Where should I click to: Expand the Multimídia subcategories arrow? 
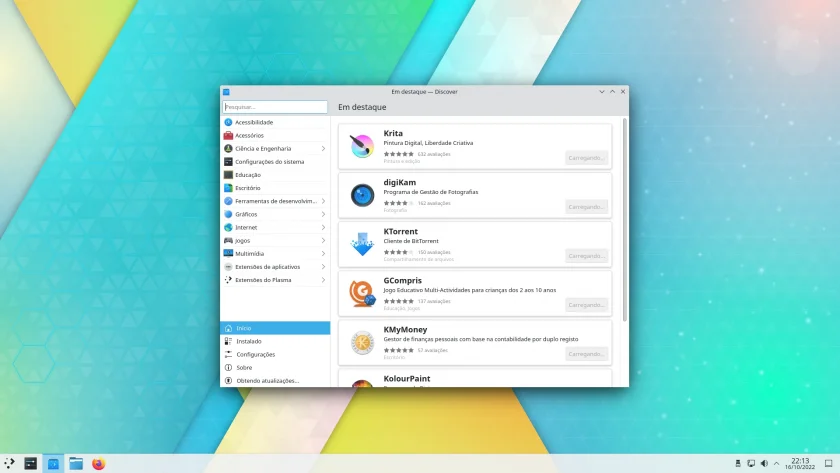(x=323, y=253)
